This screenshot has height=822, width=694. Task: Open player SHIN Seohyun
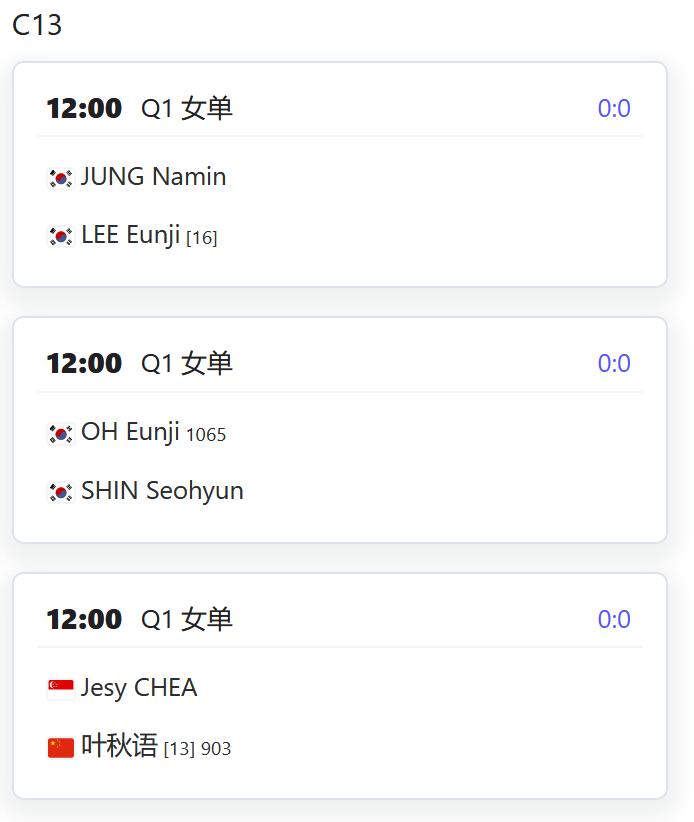162,491
